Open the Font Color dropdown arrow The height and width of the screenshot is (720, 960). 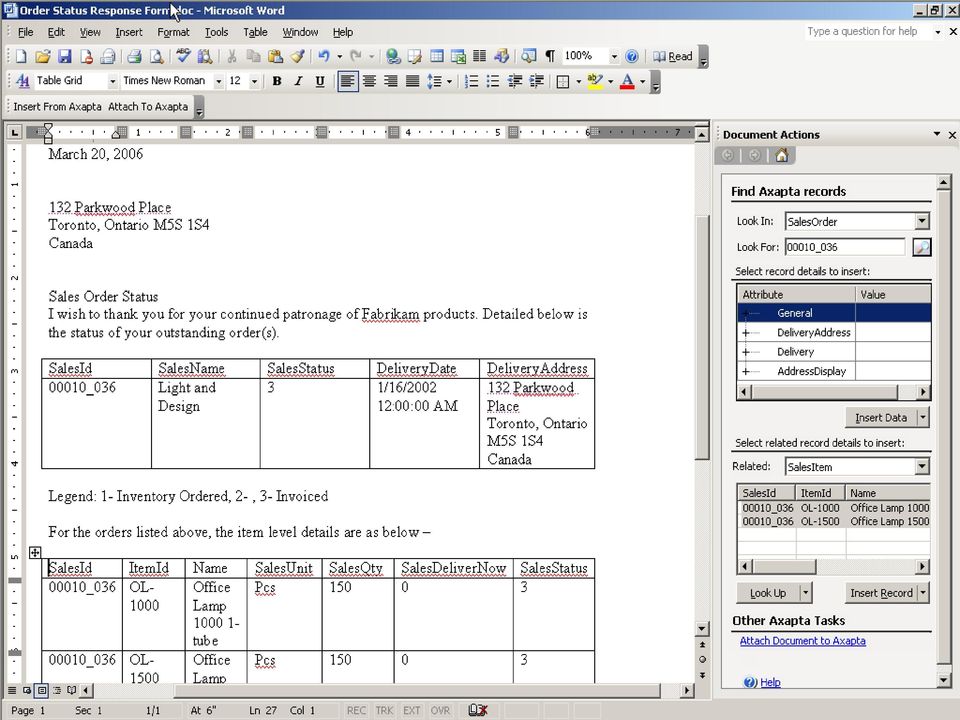click(642, 81)
